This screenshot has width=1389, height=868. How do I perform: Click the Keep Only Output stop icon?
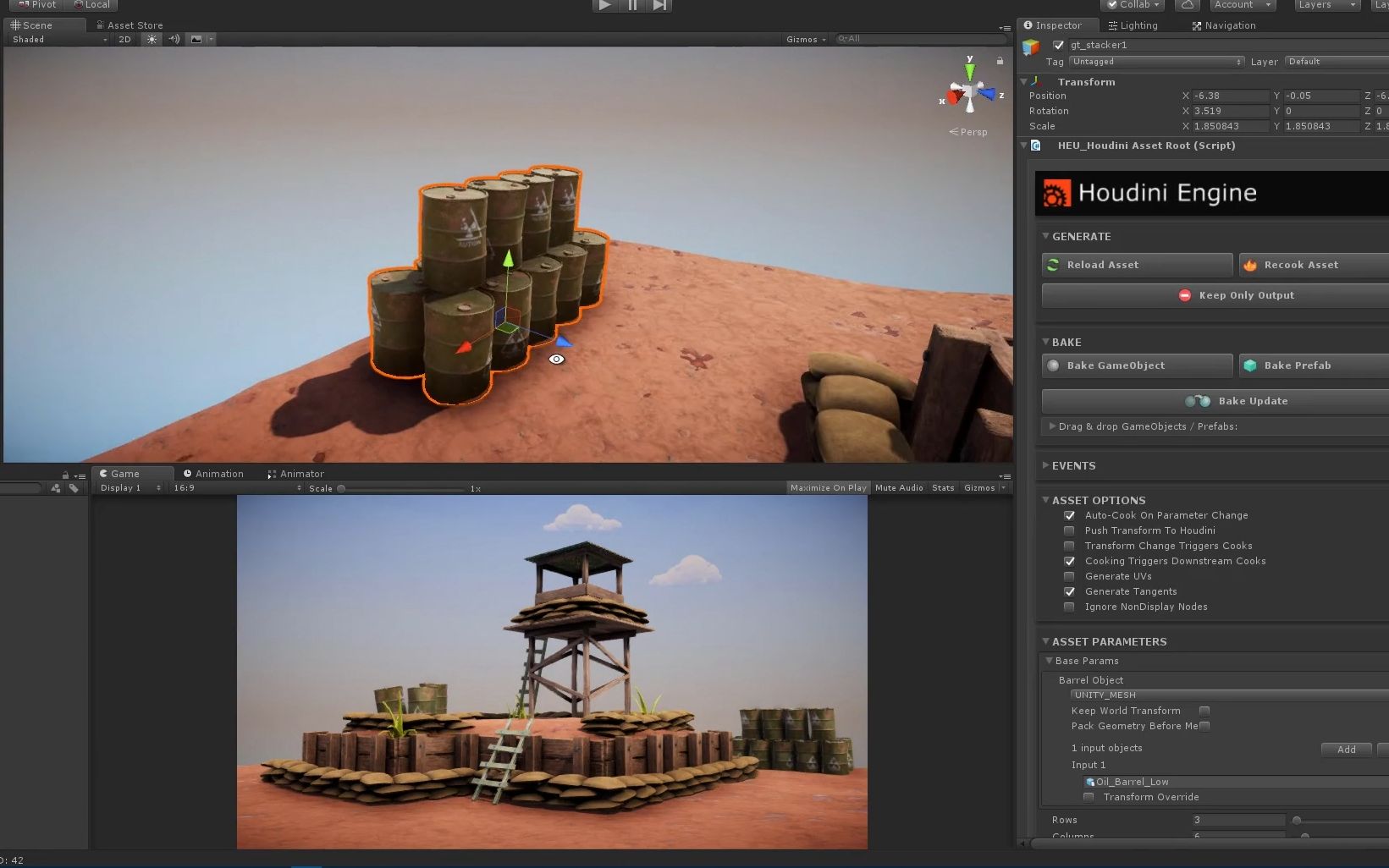pos(1184,295)
